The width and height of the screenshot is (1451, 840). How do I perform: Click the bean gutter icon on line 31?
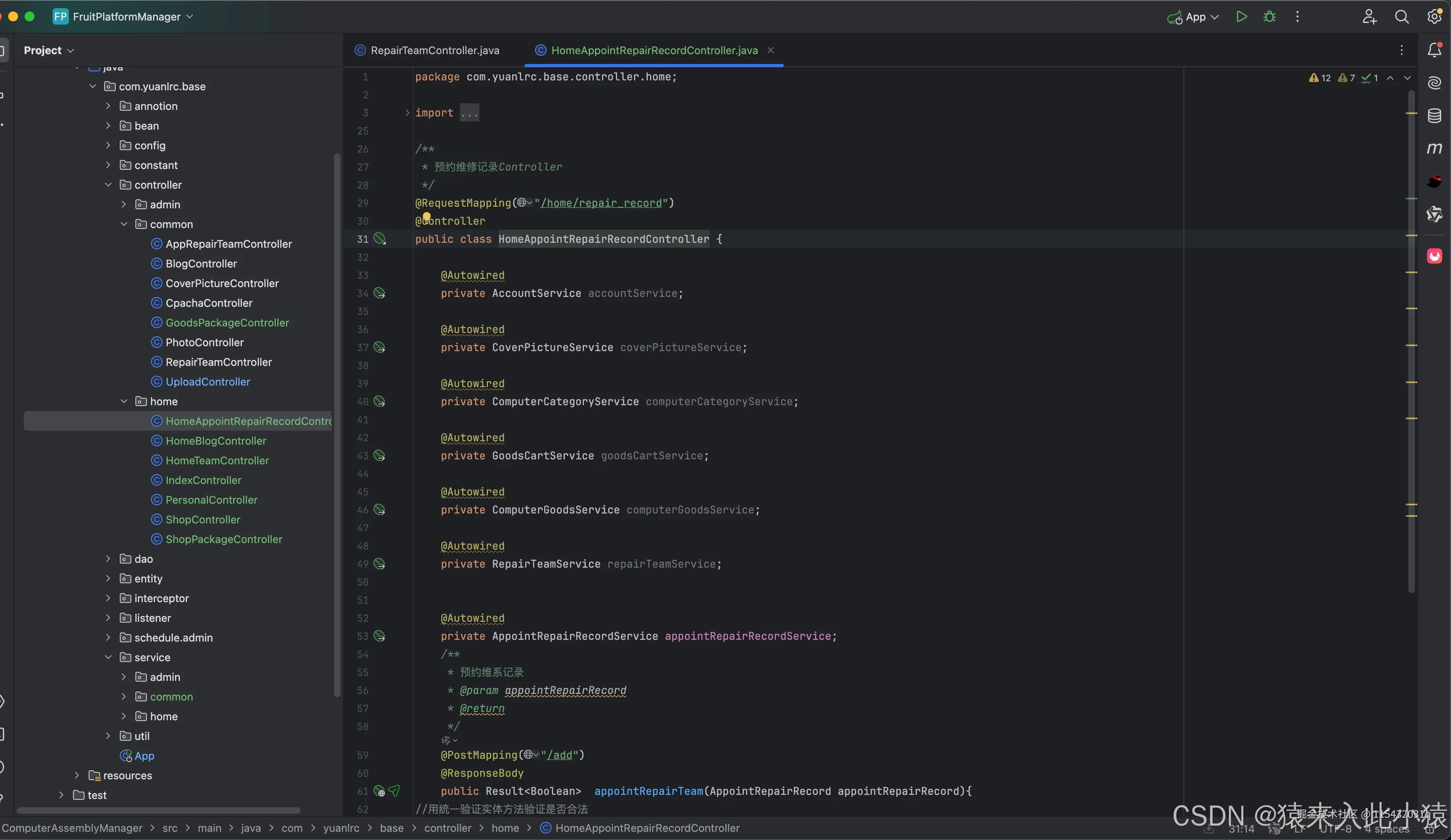[380, 239]
